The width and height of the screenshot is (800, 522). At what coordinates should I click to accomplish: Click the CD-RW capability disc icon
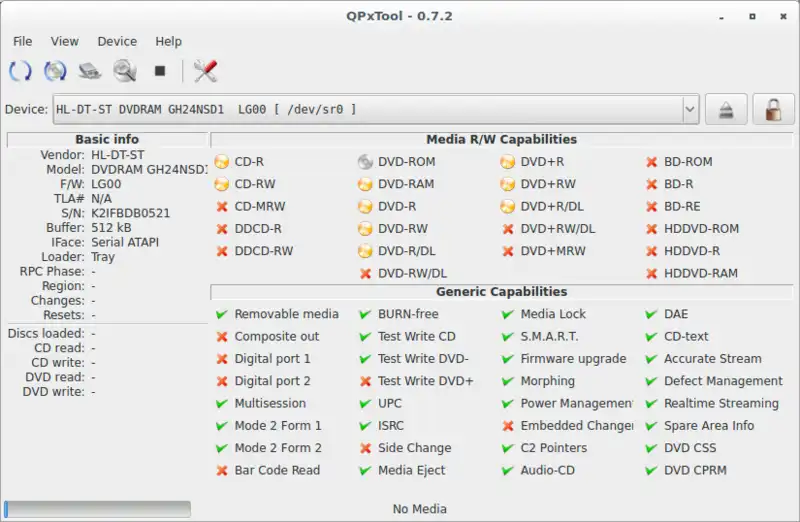coord(221,184)
